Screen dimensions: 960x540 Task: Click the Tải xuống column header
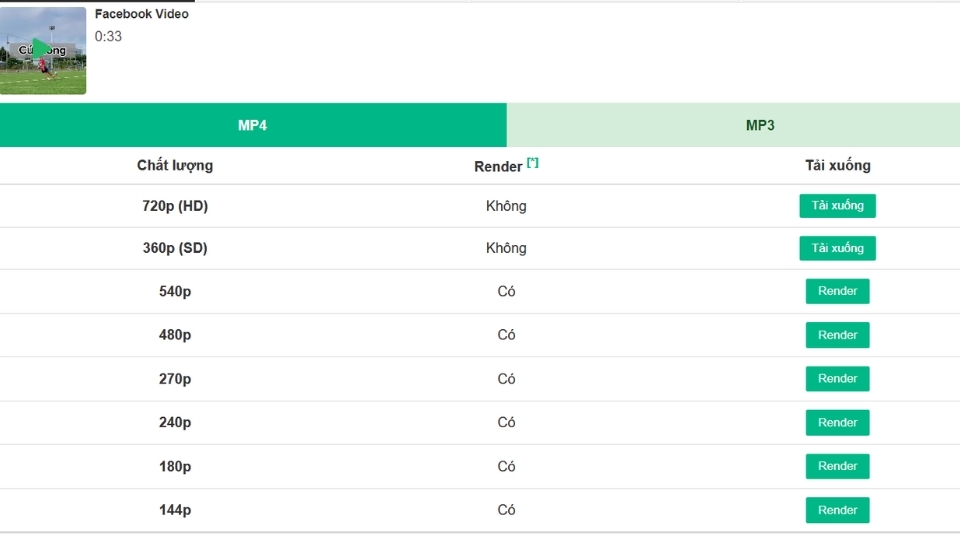click(837, 165)
